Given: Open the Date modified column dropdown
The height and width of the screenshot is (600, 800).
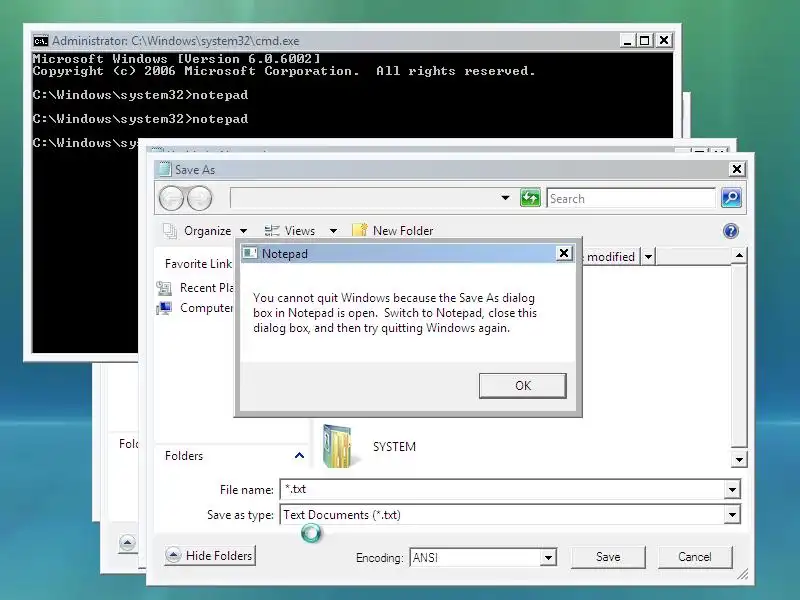Looking at the screenshot, I should (x=648, y=257).
